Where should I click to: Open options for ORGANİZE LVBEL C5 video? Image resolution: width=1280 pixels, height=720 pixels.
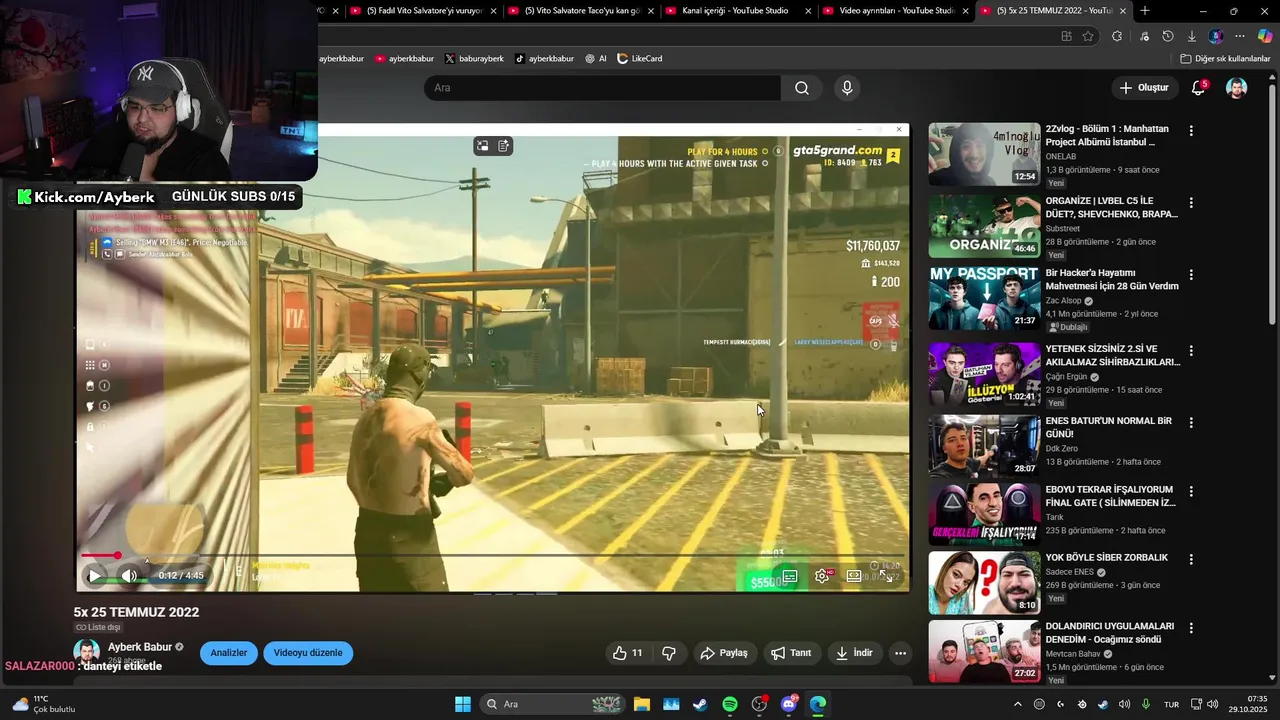tap(1191, 203)
